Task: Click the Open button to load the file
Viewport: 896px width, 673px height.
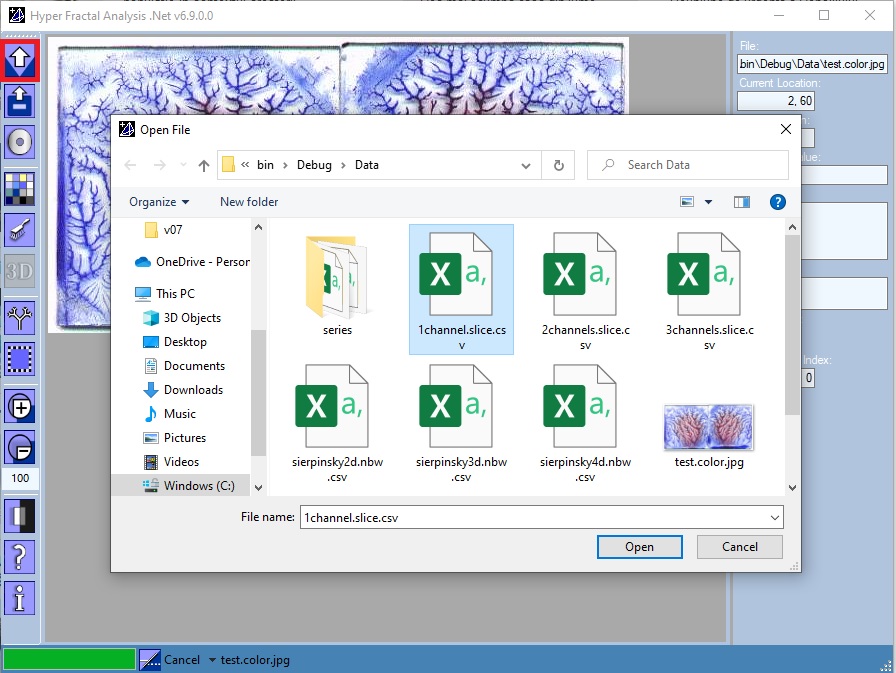Action: (639, 547)
